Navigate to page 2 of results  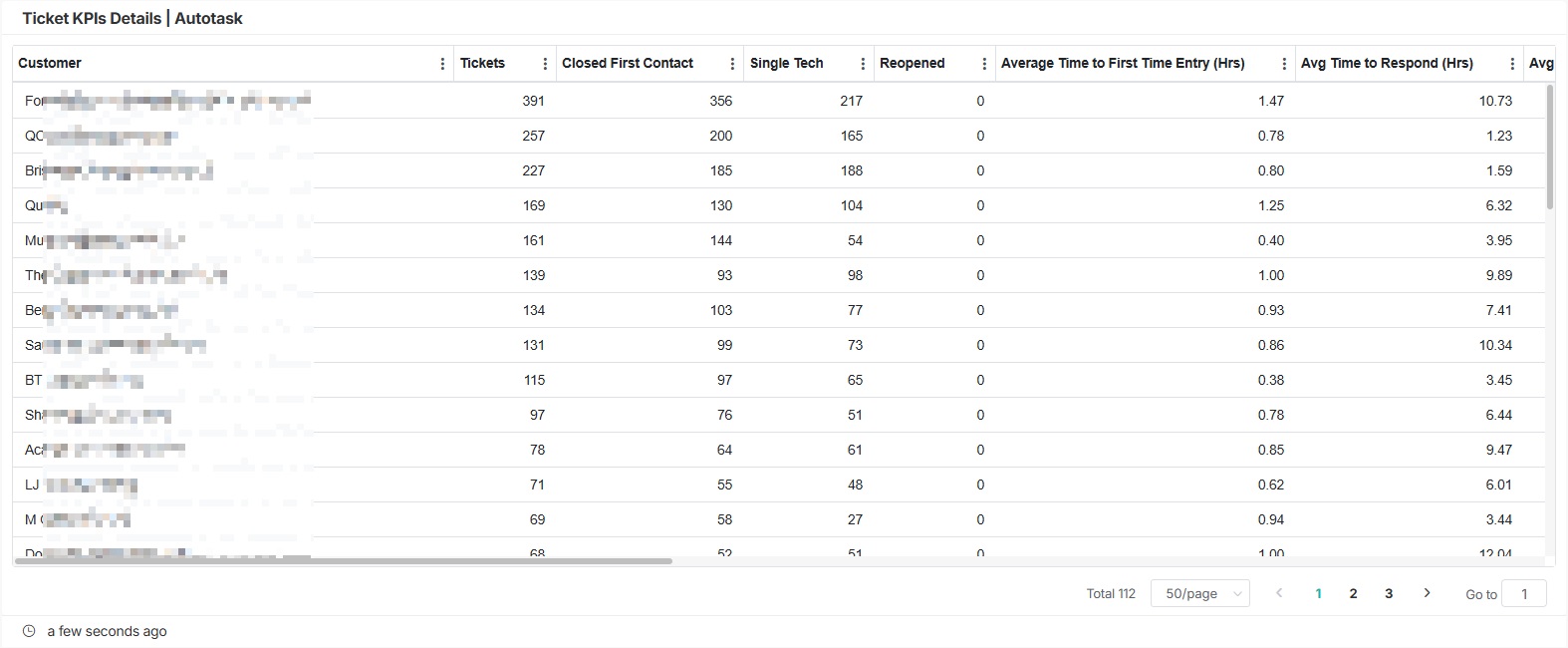1353,593
